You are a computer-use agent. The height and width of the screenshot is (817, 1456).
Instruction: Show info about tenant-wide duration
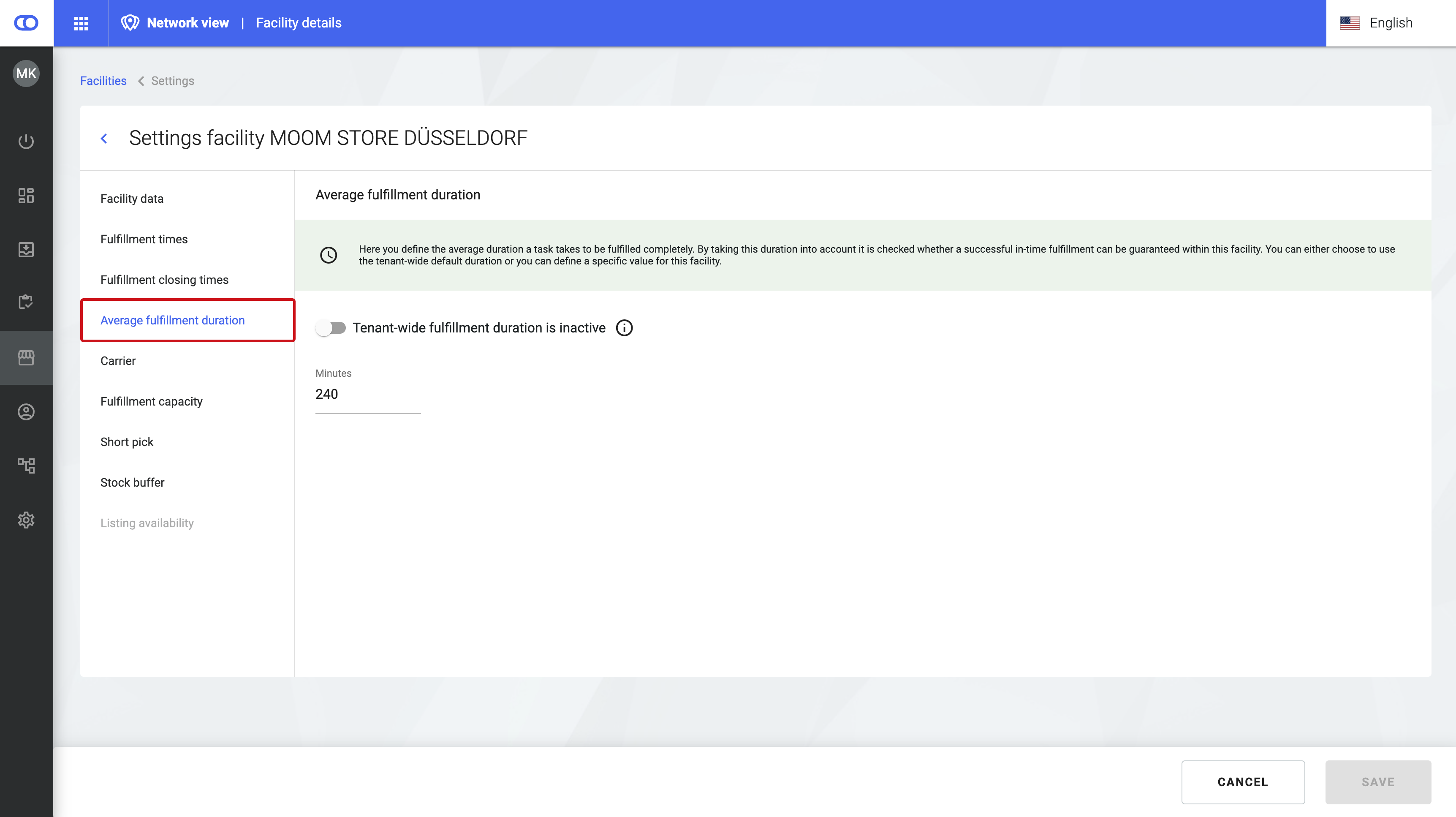[624, 328]
